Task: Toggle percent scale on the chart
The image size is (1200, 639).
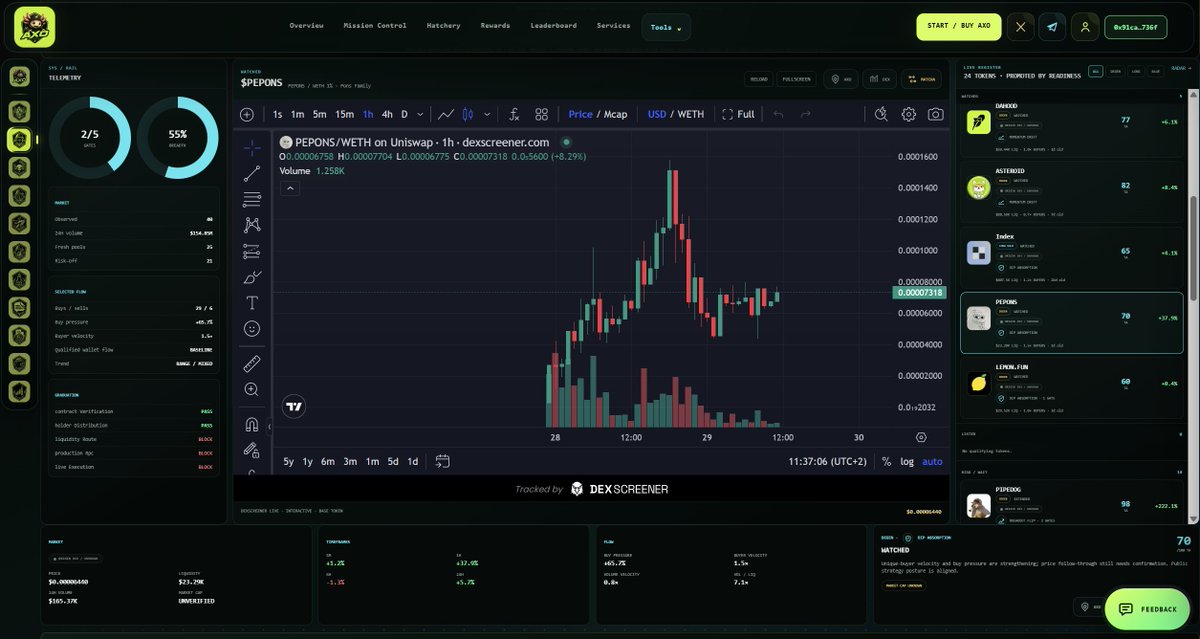Action: (x=886, y=461)
